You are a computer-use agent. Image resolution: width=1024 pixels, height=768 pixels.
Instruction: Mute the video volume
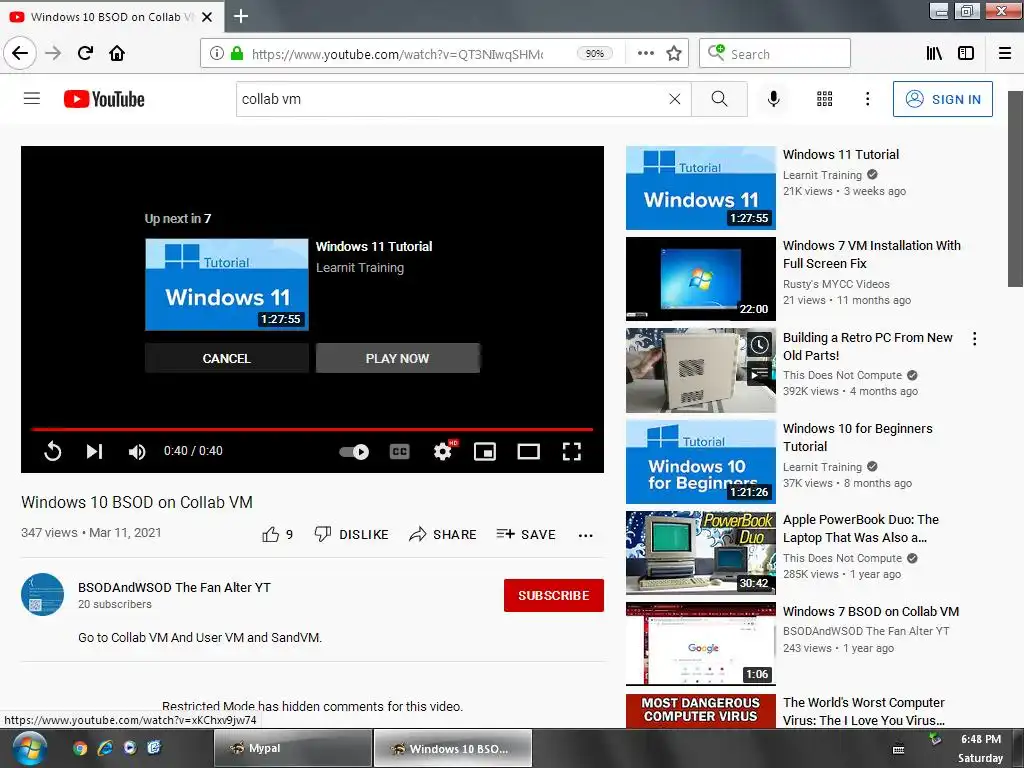pos(136,452)
